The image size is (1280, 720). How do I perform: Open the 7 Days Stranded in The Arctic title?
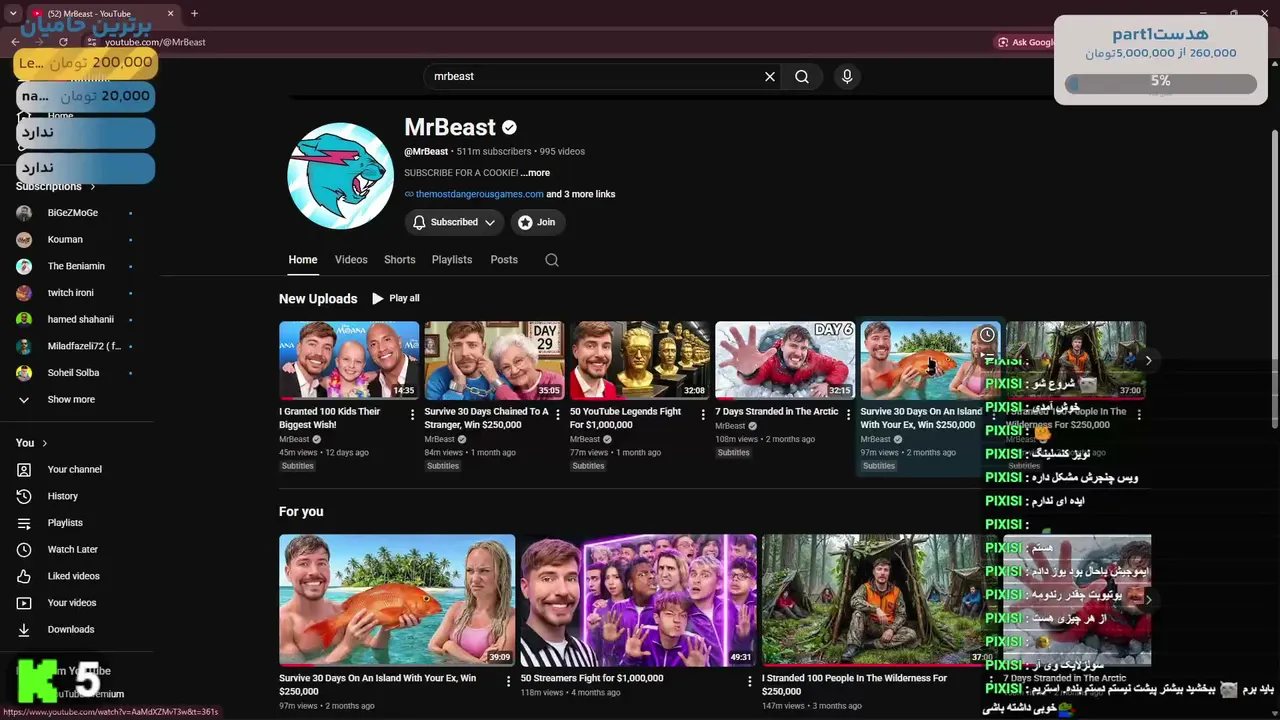[x=777, y=412]
